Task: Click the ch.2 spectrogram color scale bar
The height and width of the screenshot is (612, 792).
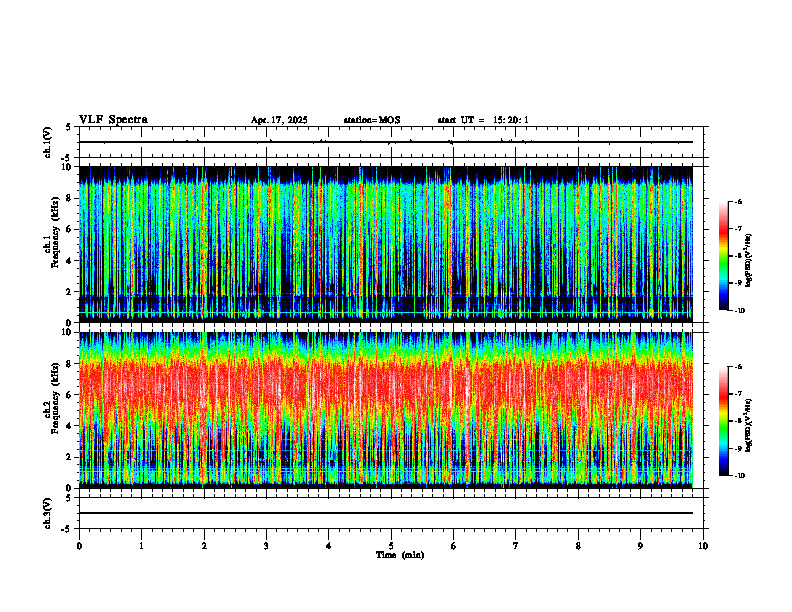Action: 723,421
